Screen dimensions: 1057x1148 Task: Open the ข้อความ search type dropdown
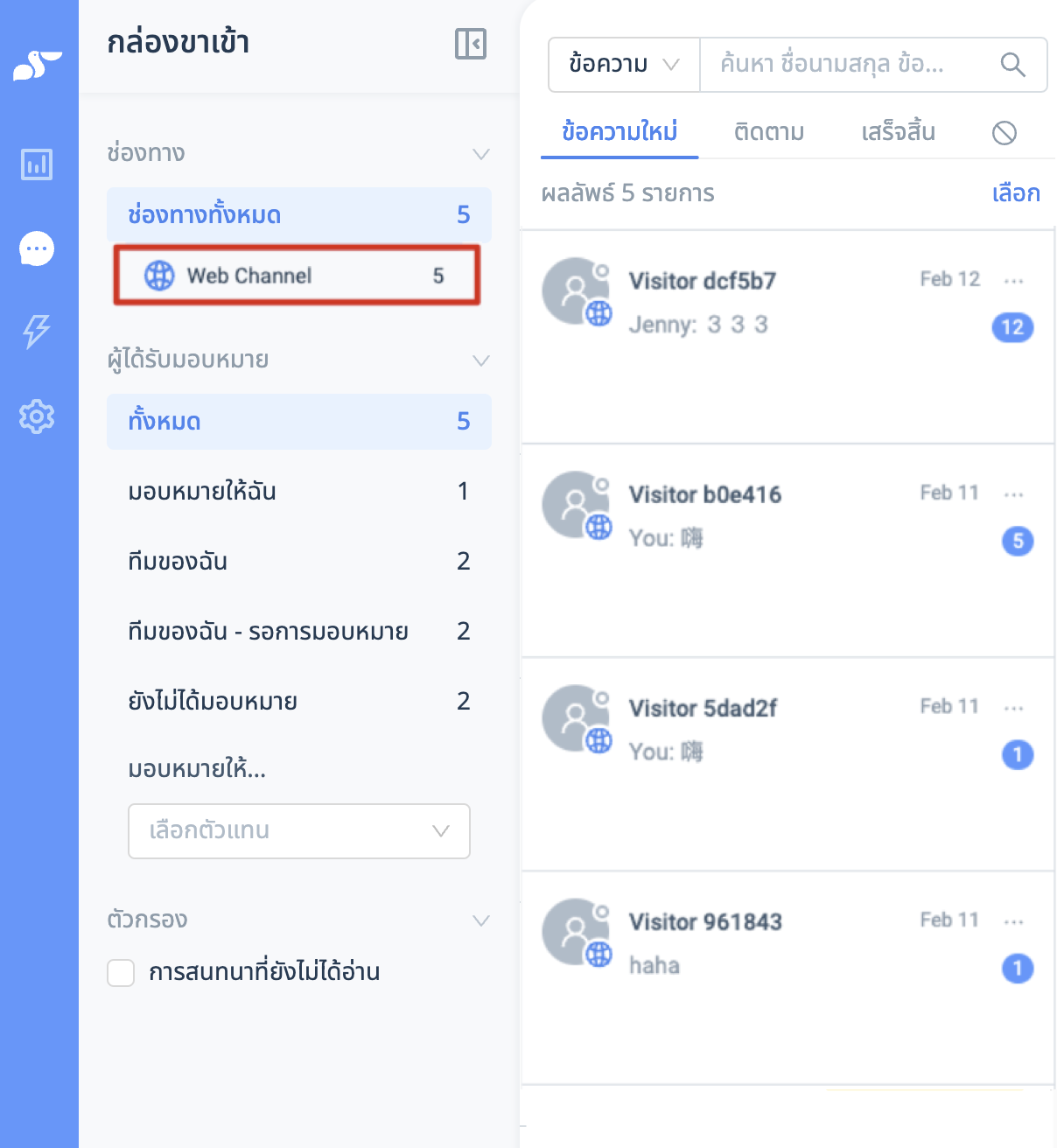[x=624, y=65]
